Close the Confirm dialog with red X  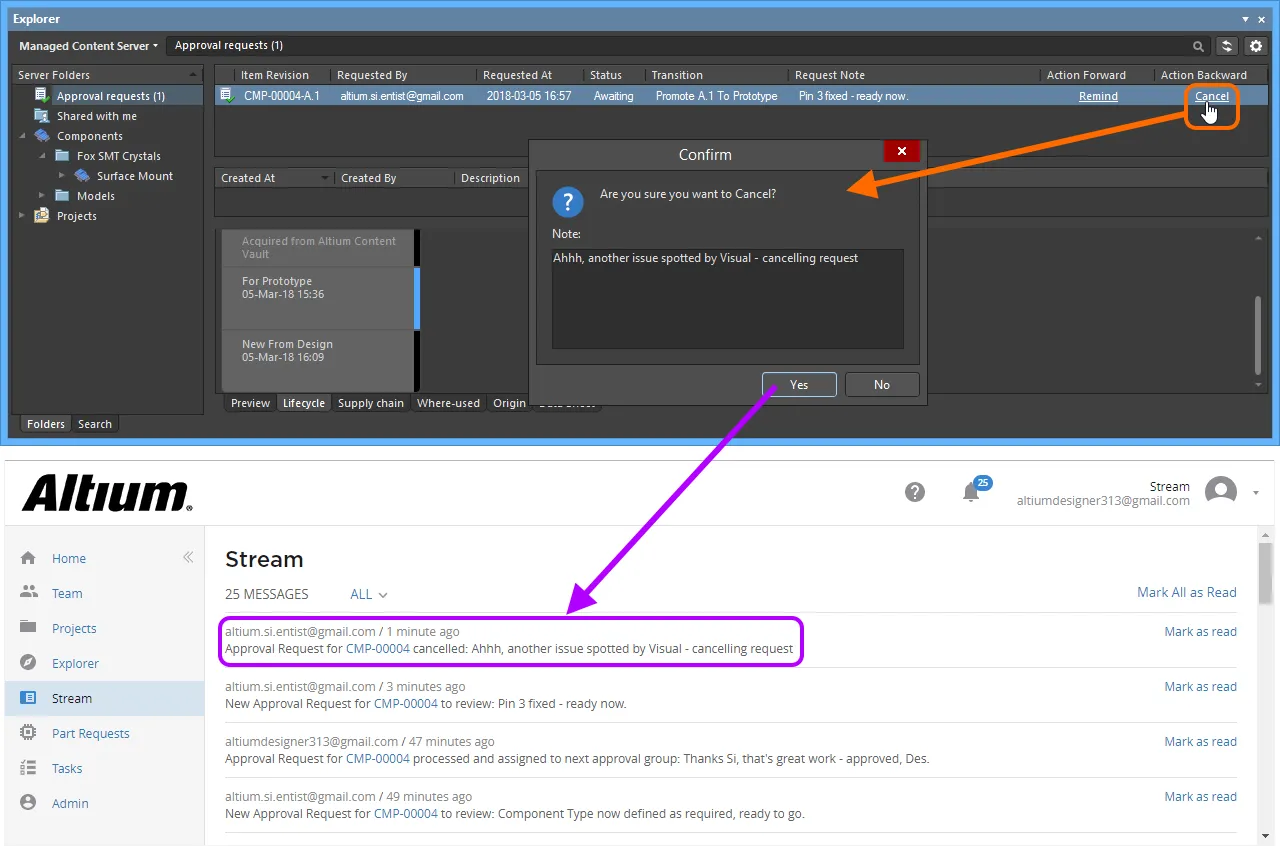tap(901, 151)
